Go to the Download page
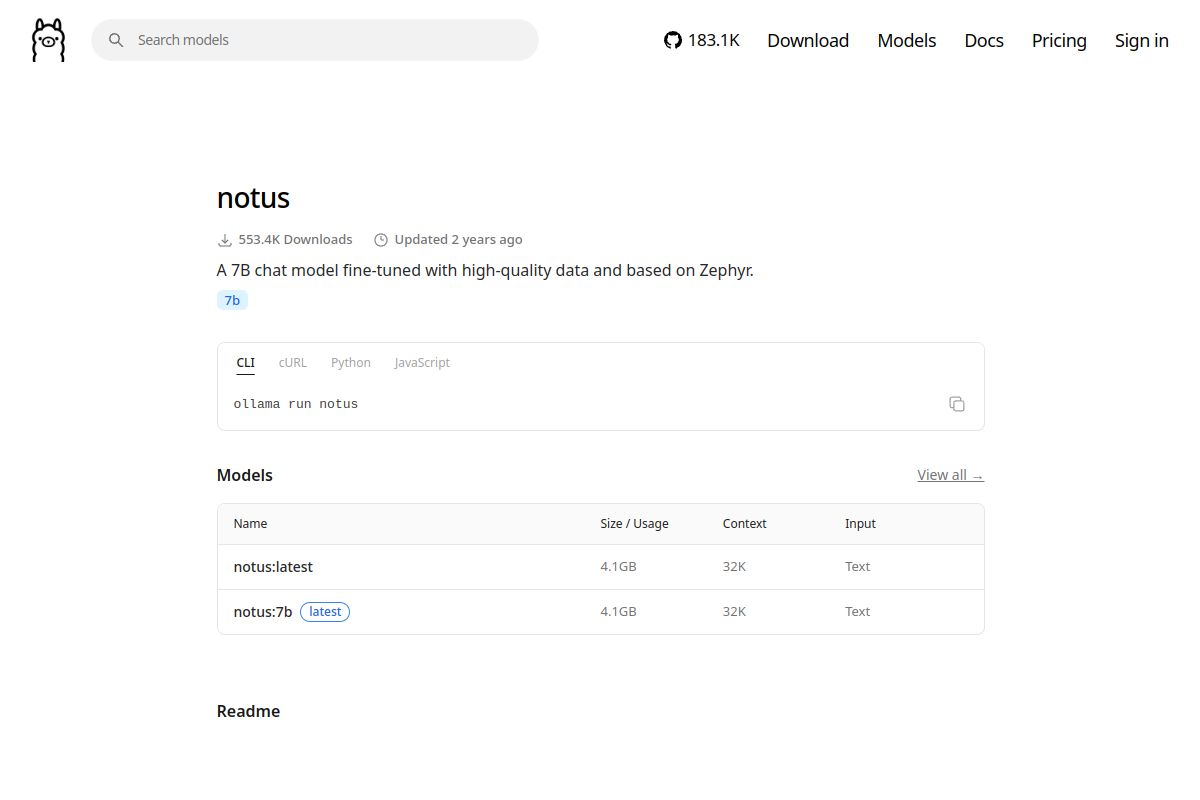Image resolution: width=1200 pixels, height=800 pixels. pos(808,40)
